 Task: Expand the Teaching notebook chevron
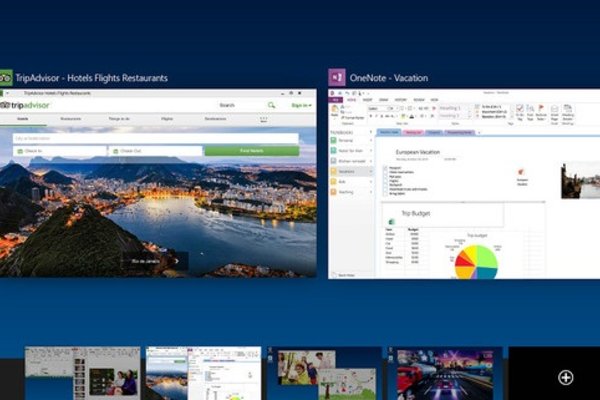pos(371,192)
